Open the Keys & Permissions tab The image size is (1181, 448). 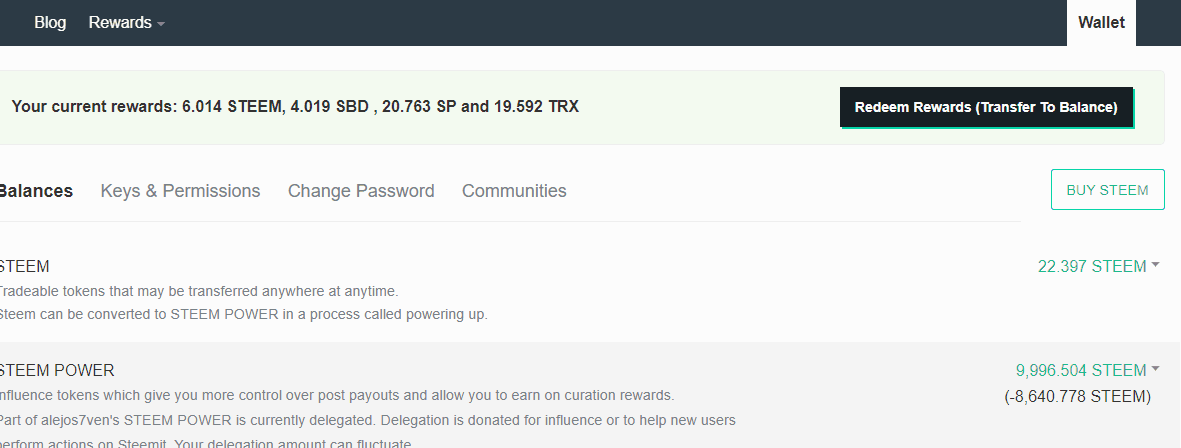click(180, 190)
